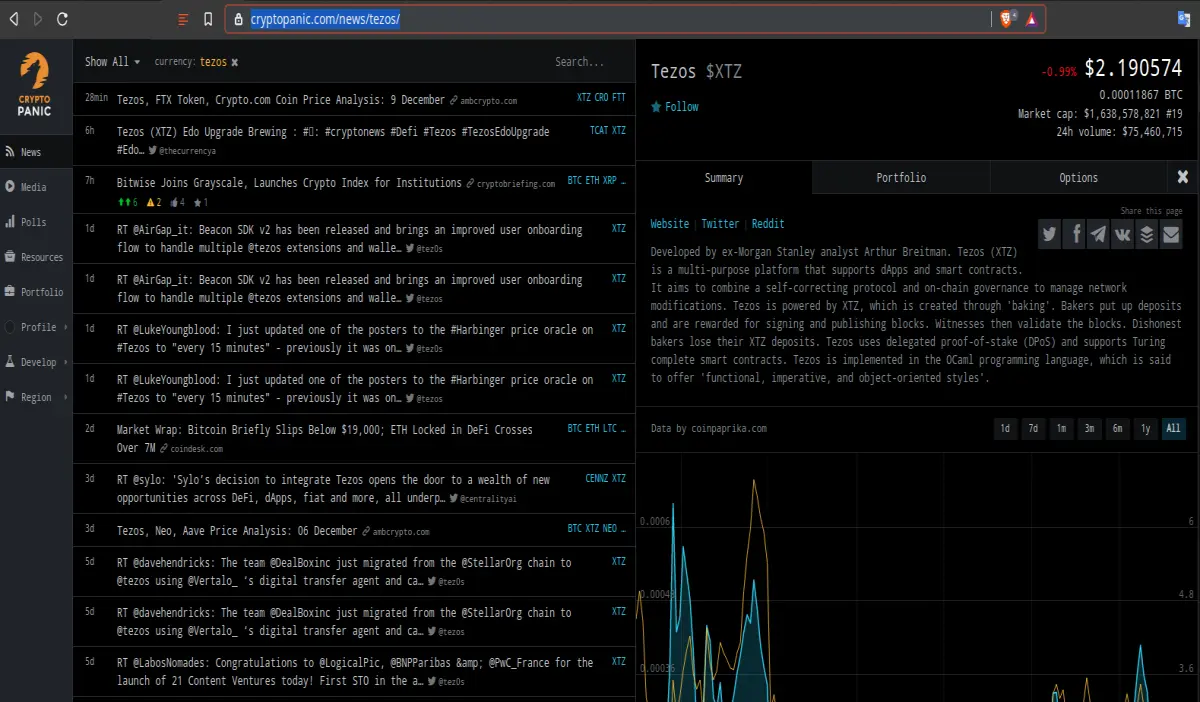The width and height of the screenshot is (1200, 702).
Task: Open the Show All filter dropdown
Action: click(x=112, y=62)
